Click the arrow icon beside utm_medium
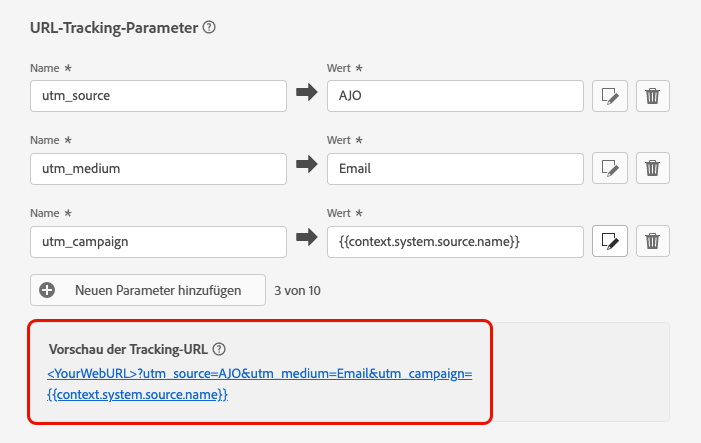 pyautogui.click(x=306, y=168)
